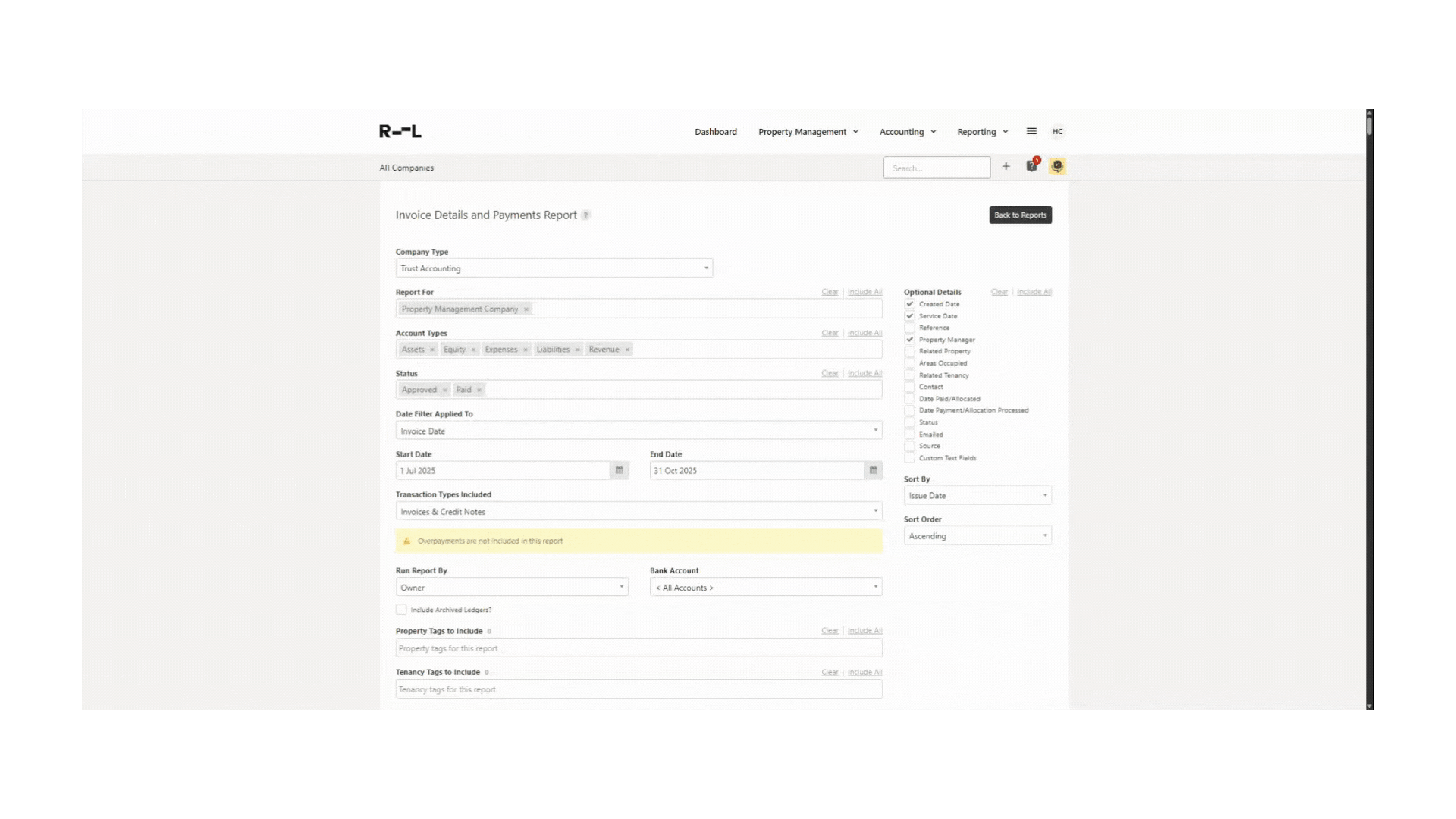Tick the Include Archived Ledgers checkbox
1456x819 pixels.
coord(401,610)
